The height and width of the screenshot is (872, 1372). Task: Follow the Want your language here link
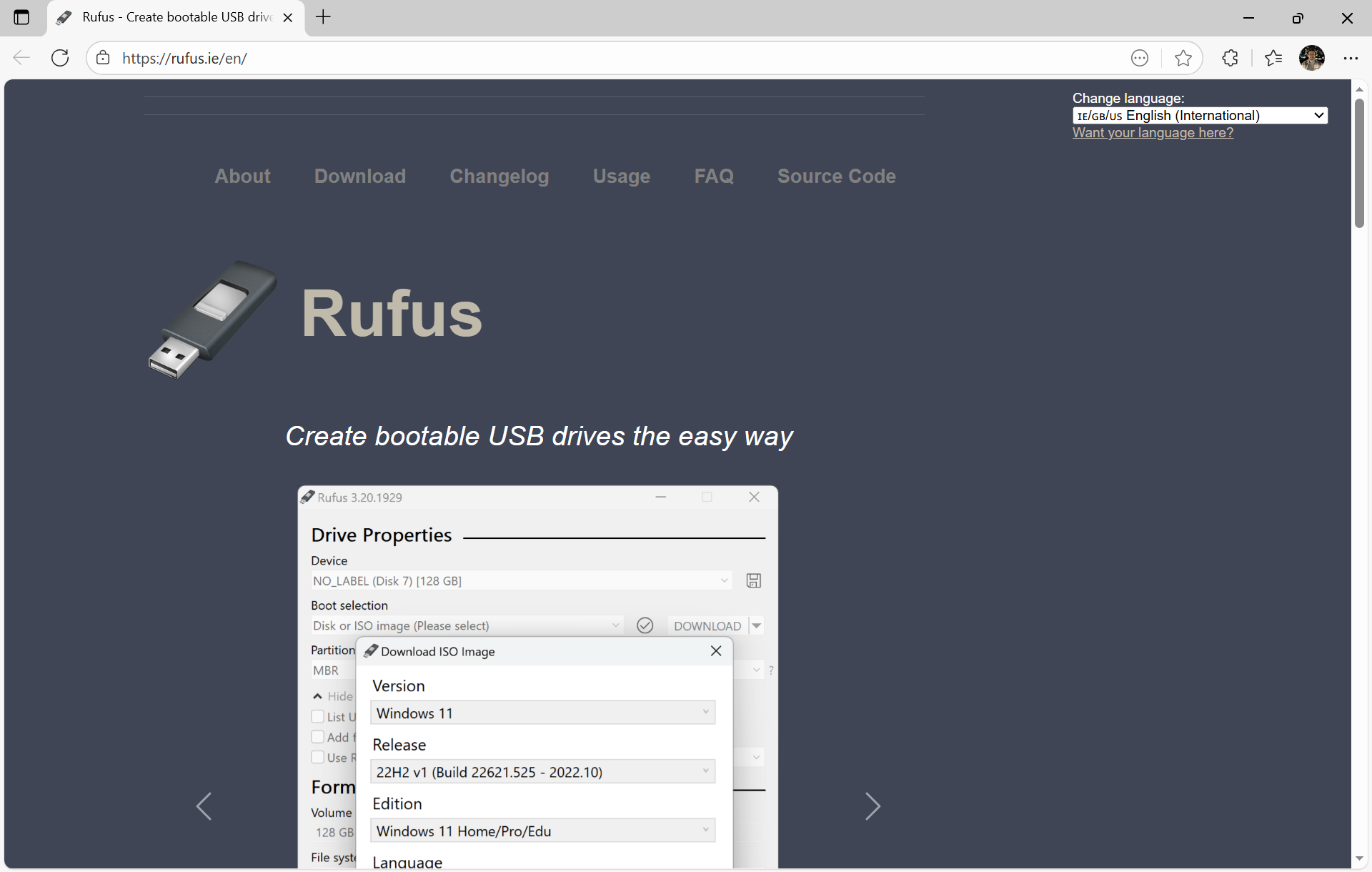tap(1153, 133)
